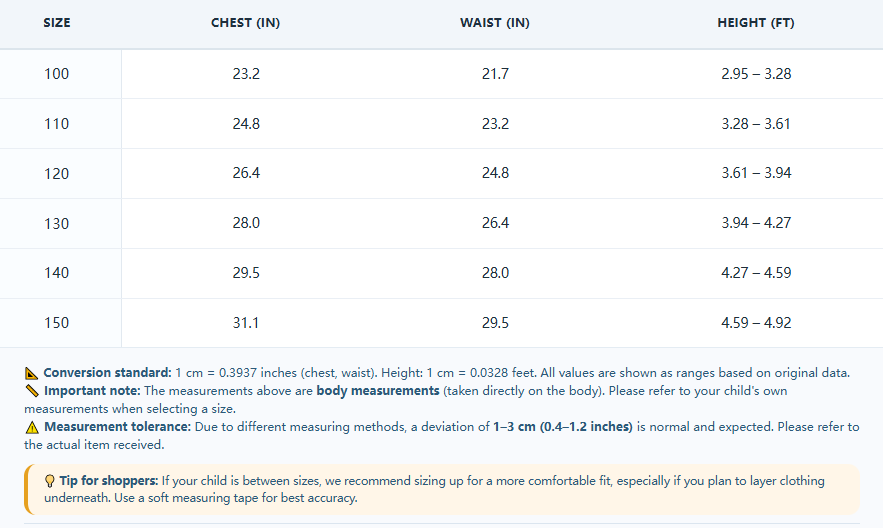Image resolution: width=883 pixels, height=528 pixels.
Task: Select the CHEST (IN) column header
Action: coord(246,23)
